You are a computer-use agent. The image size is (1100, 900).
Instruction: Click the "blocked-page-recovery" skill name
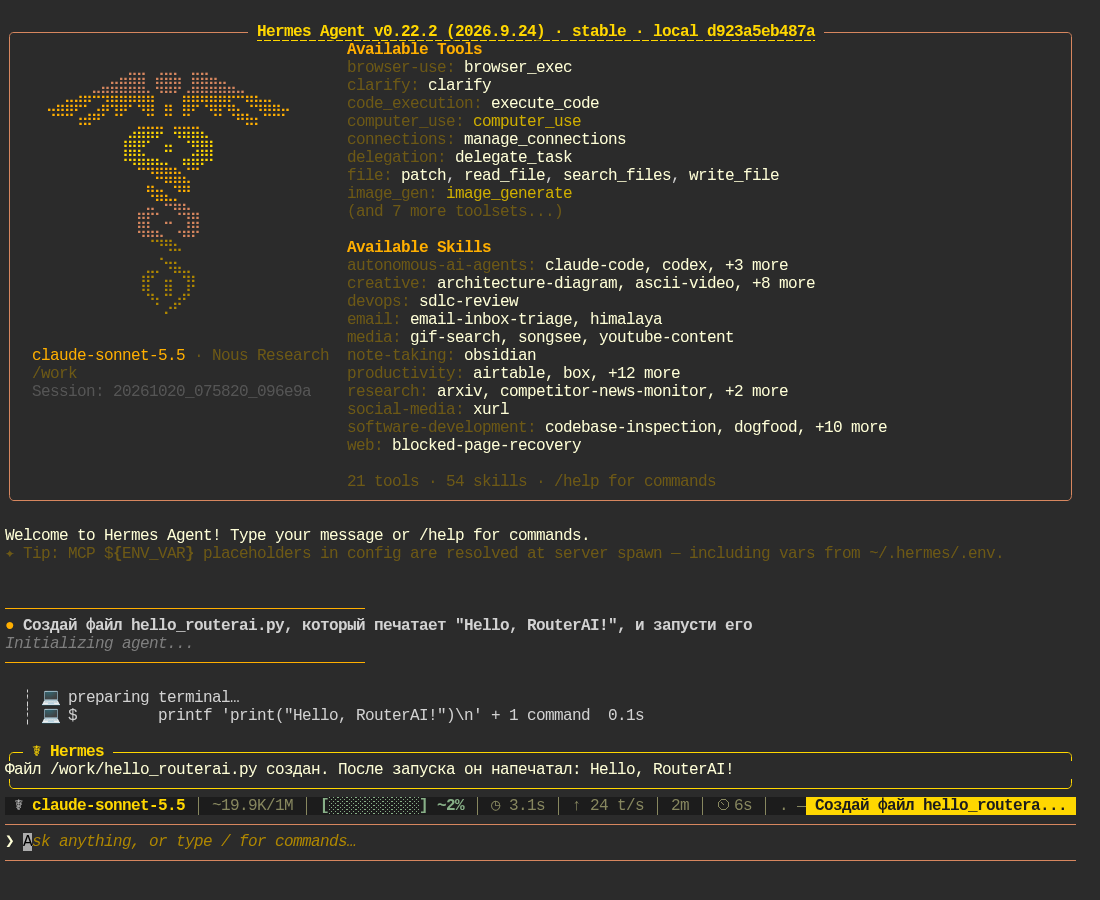tap(486, 445)
